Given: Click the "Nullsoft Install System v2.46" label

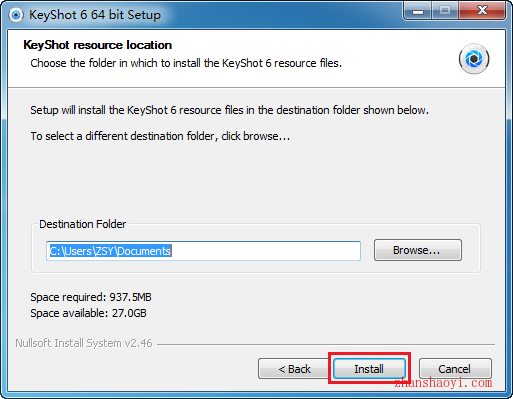Looking at the screenshot, I should [84, 343].
